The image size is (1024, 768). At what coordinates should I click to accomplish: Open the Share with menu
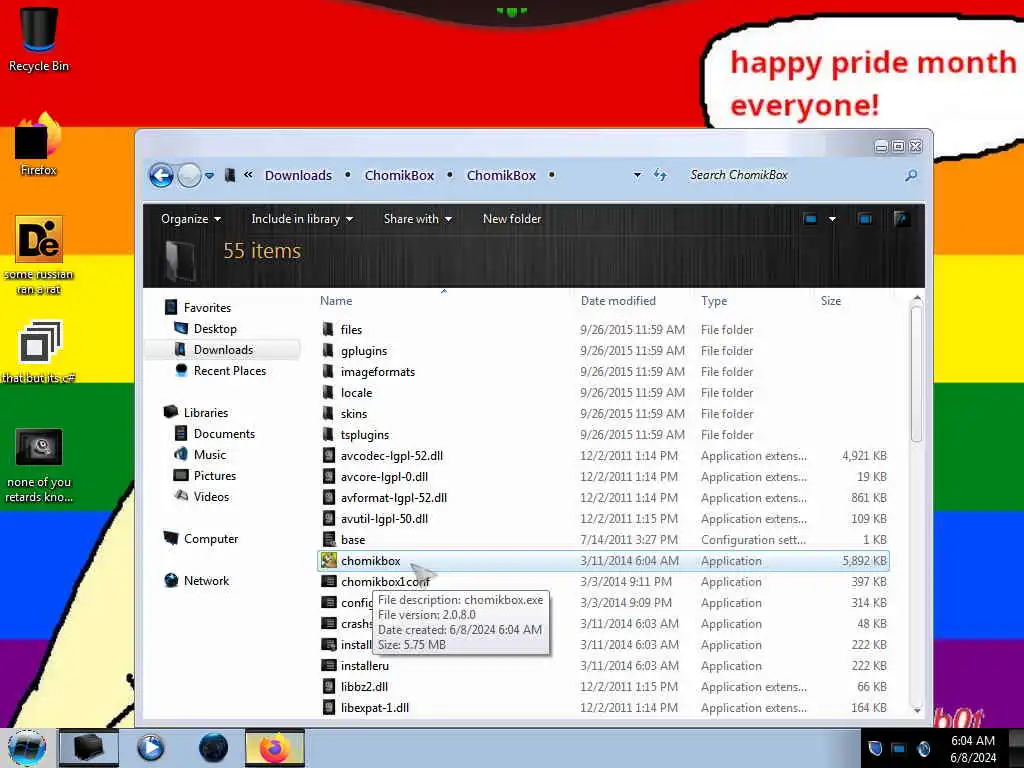point(417,219)
